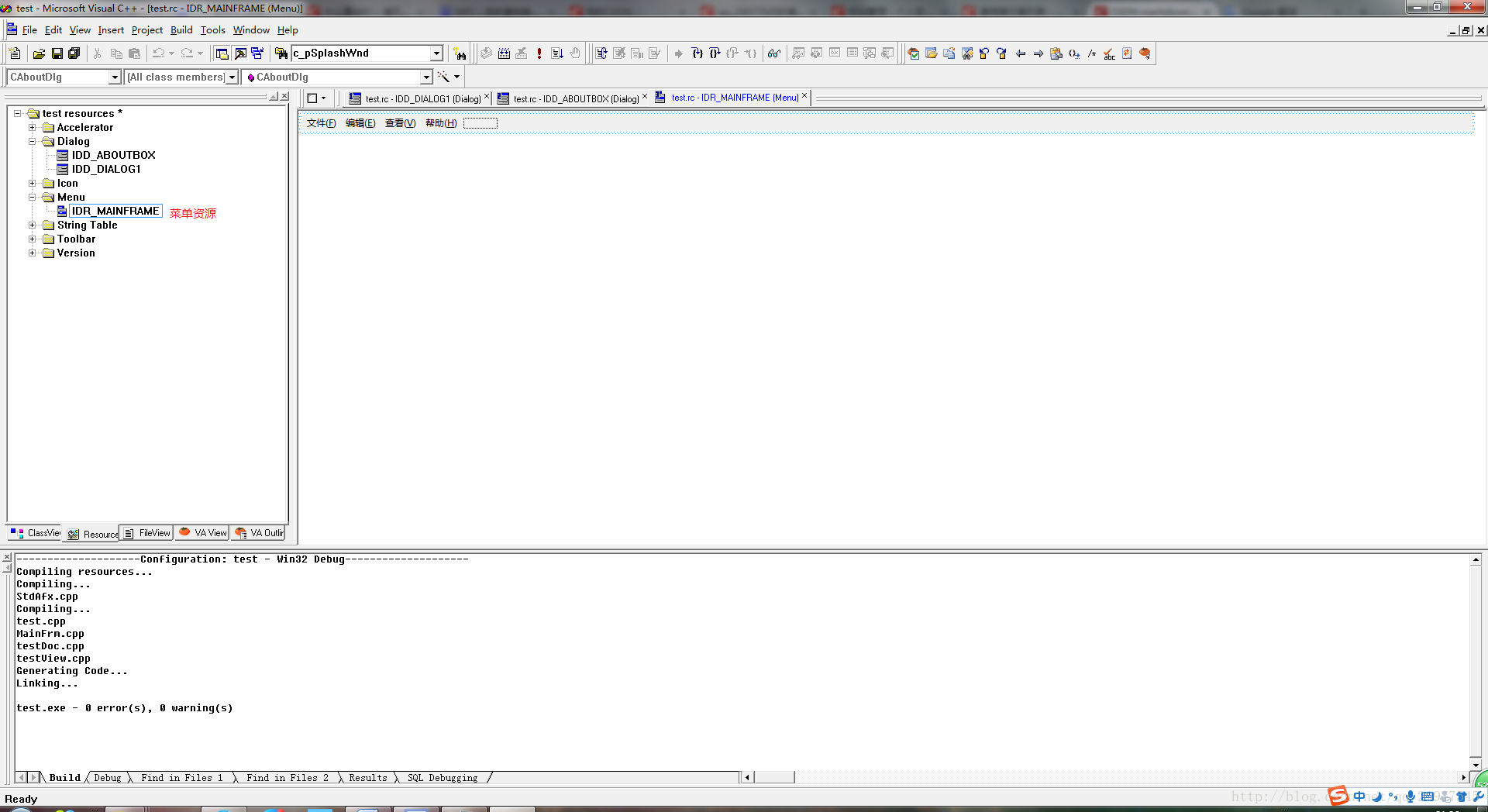Click the Go debug icon
Image resolution: width=1488 pixels, height=812 pixels.
pos(557,53)
